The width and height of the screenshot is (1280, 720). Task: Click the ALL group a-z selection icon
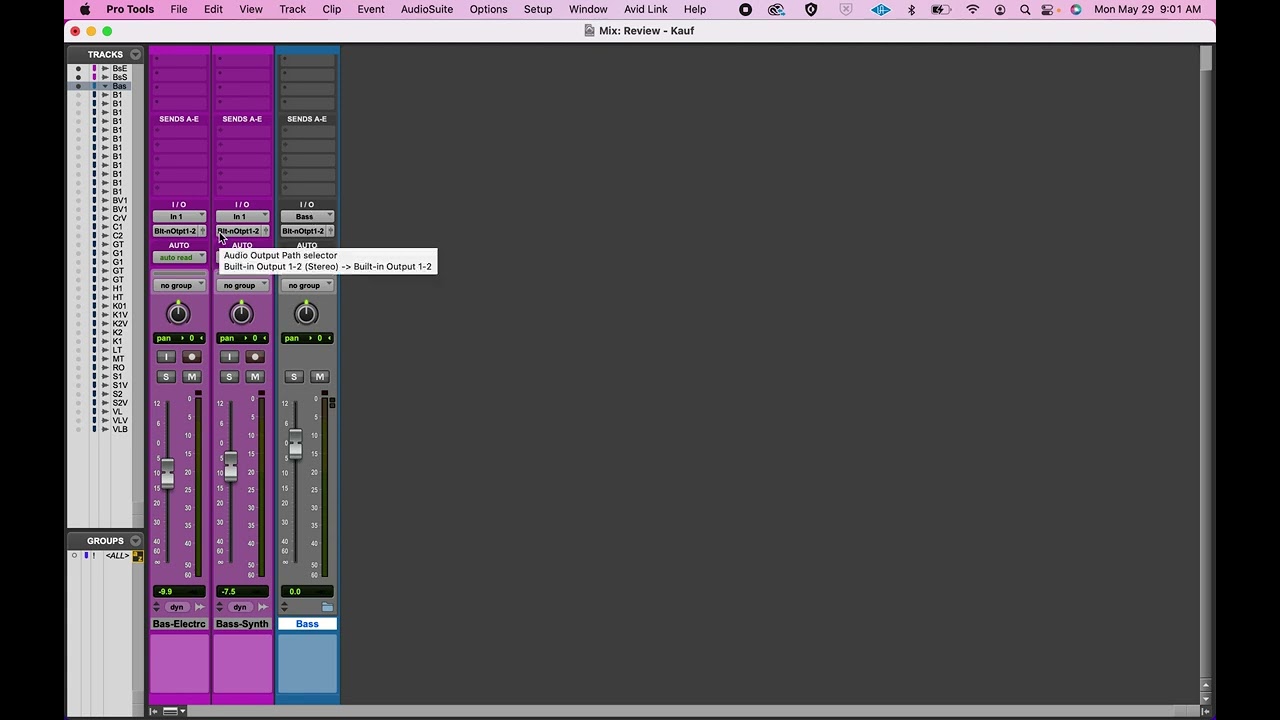coord(138,556)
